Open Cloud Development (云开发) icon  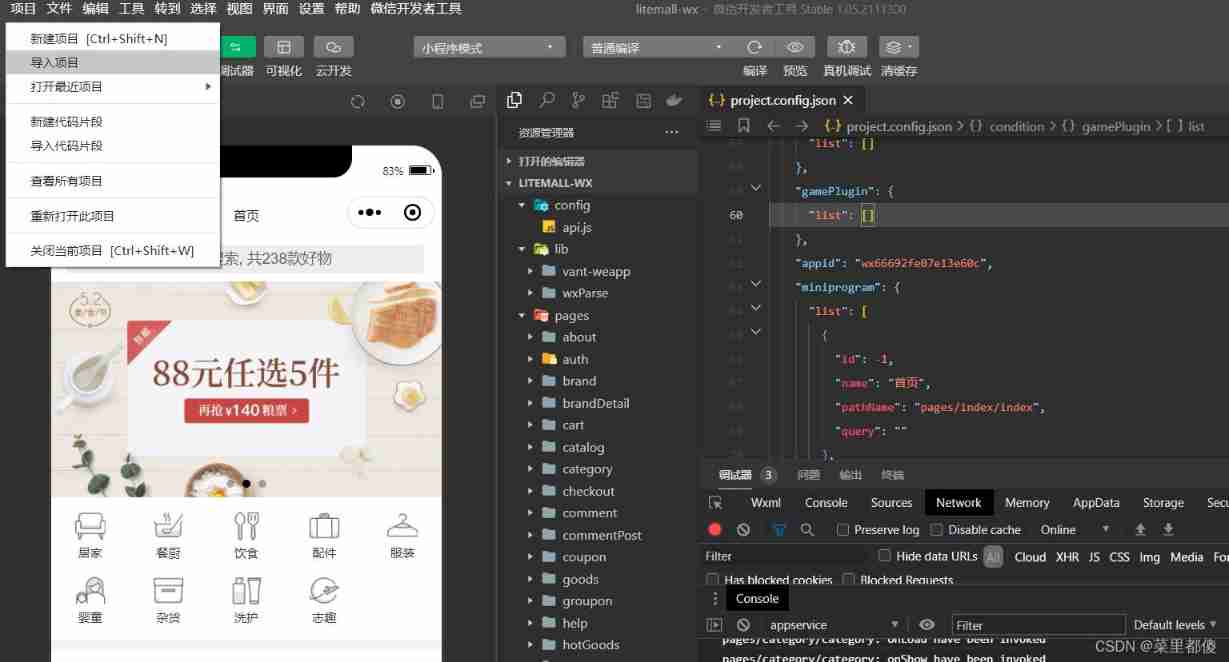334,47
